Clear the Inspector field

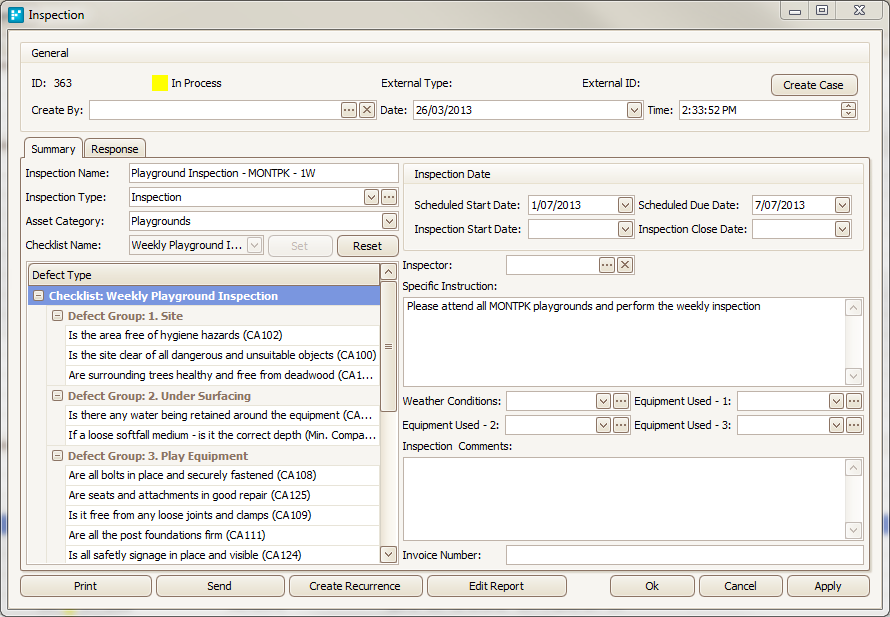click(624, 264)
